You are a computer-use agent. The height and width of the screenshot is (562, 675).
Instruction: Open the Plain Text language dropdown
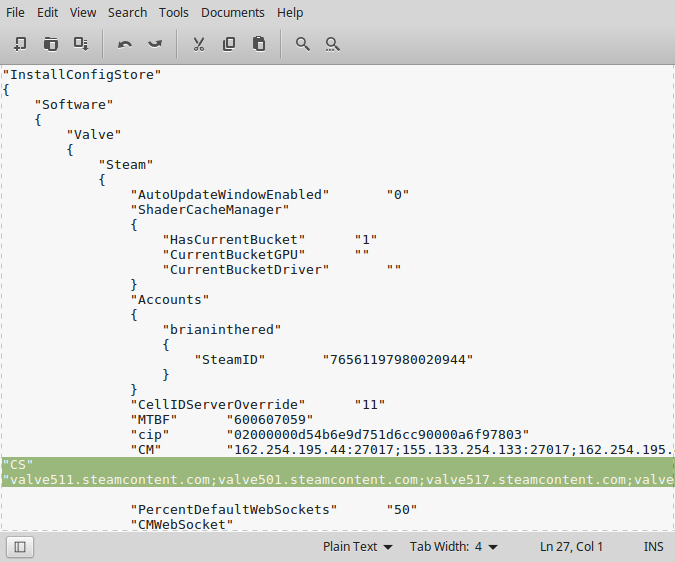[358, 547]
